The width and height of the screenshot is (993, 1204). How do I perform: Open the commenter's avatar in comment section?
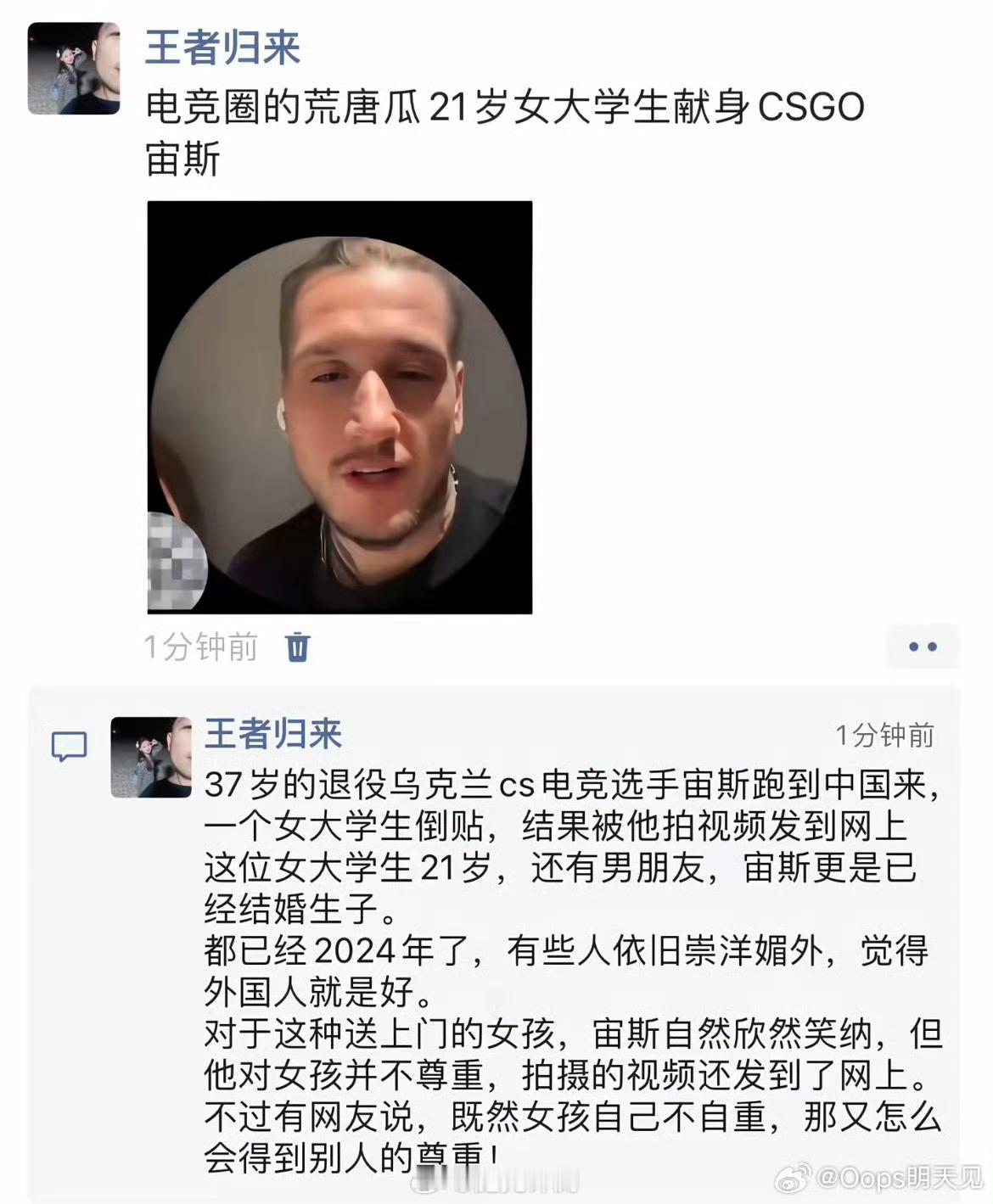pos(151,757)
